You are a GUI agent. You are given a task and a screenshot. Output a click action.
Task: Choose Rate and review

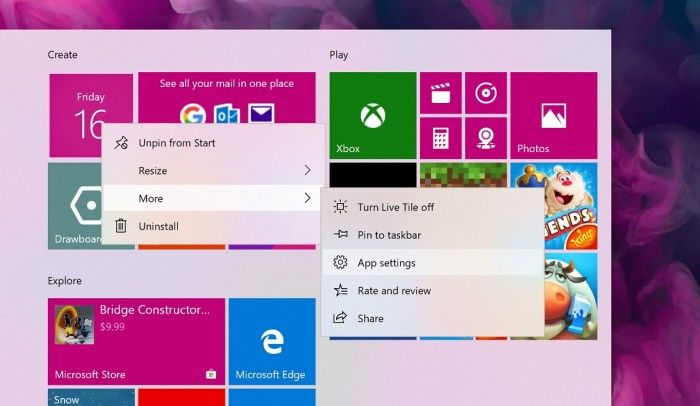(x=393, y=290)
